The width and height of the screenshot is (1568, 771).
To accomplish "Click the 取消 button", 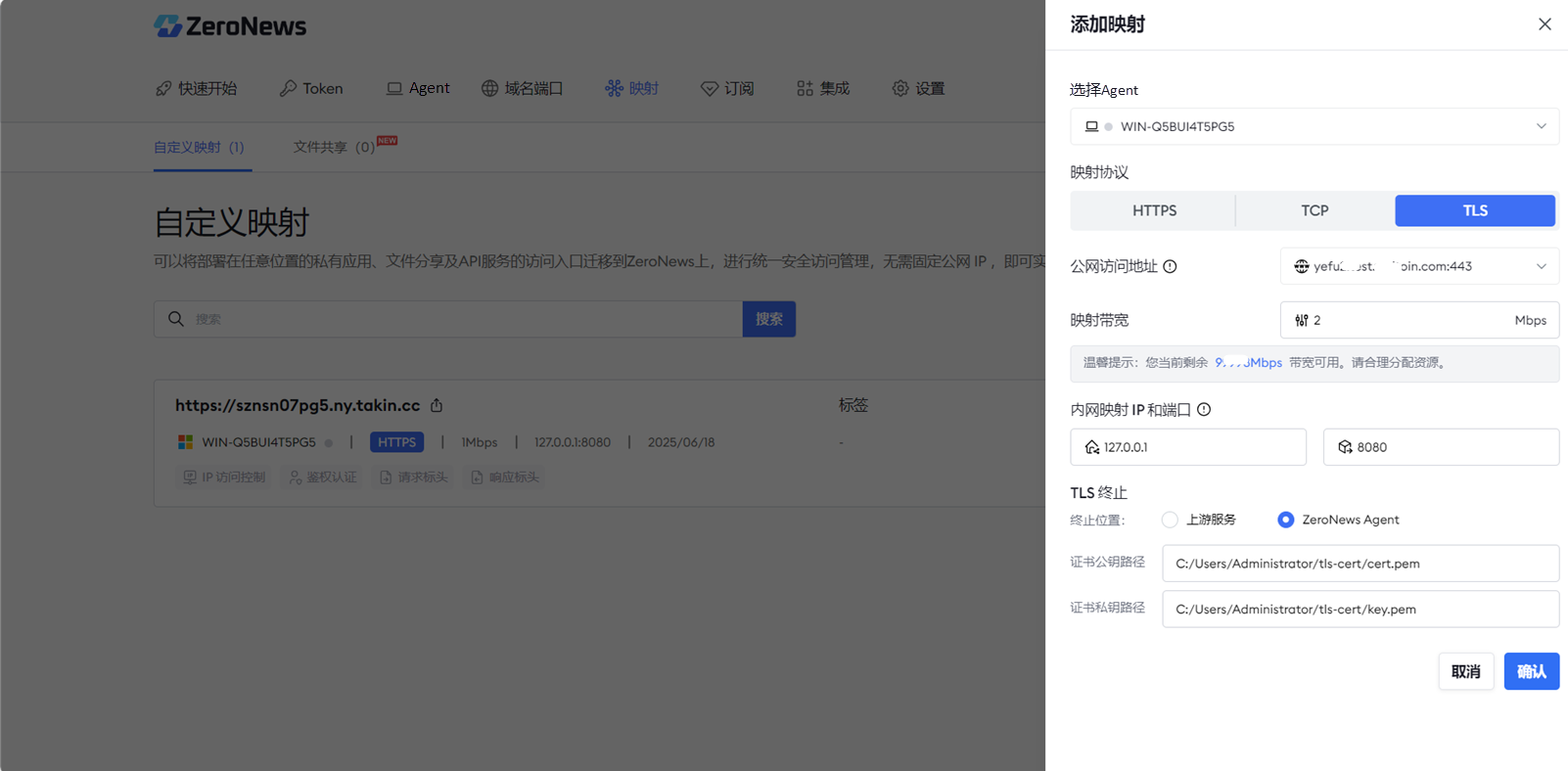I will coord(1466,671).
